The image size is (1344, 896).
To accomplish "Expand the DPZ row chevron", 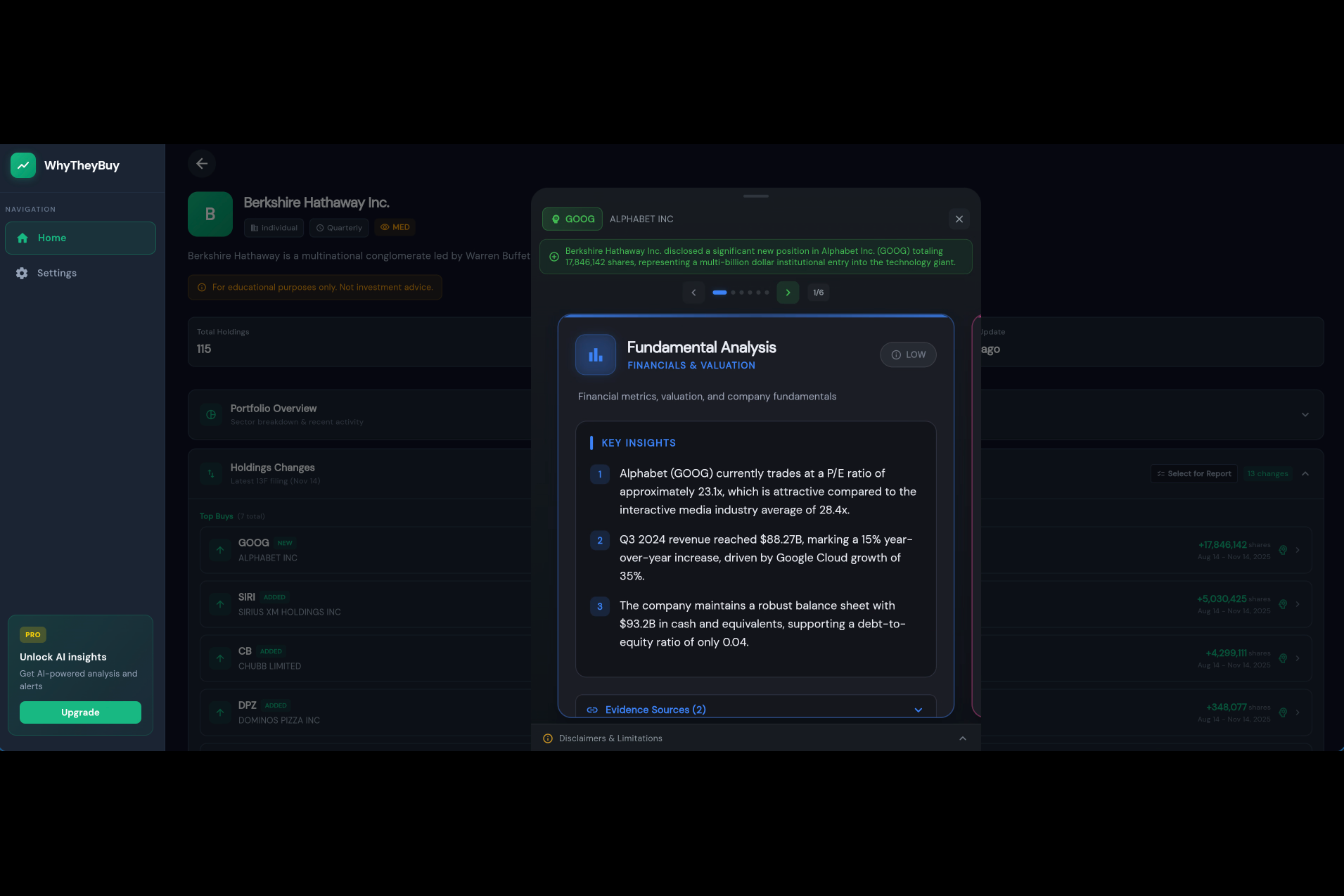I will [1298, 712].
